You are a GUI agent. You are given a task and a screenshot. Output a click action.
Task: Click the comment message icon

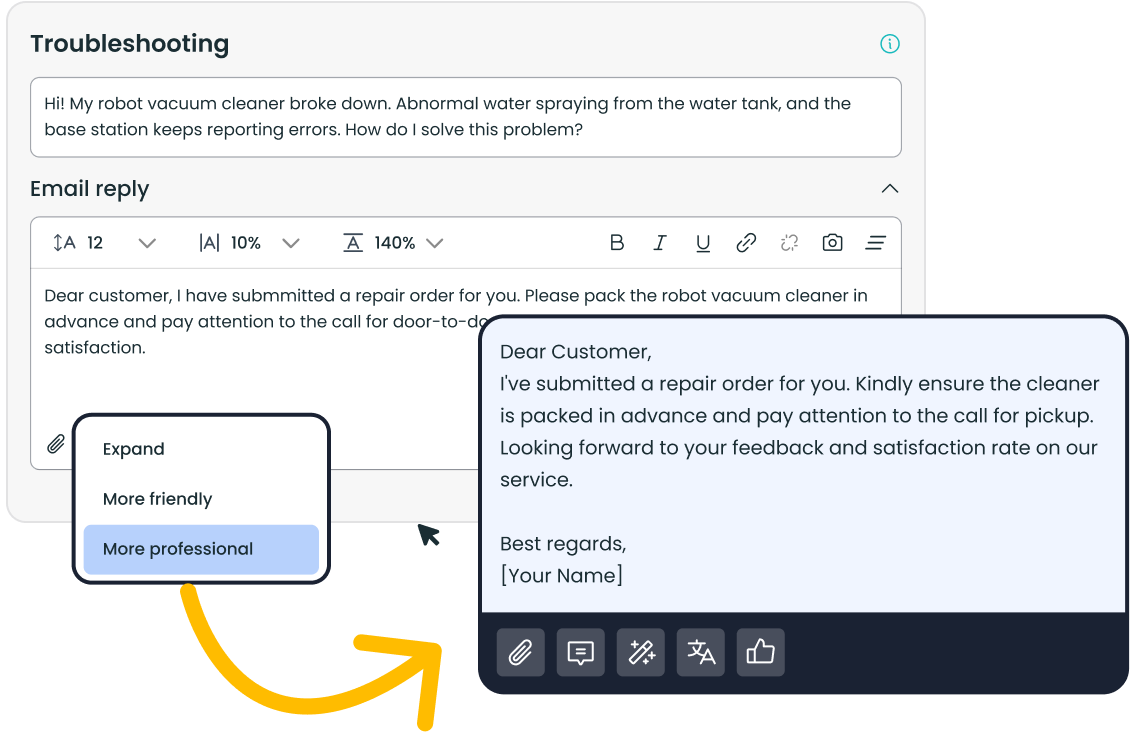click(x=580, y=653)
